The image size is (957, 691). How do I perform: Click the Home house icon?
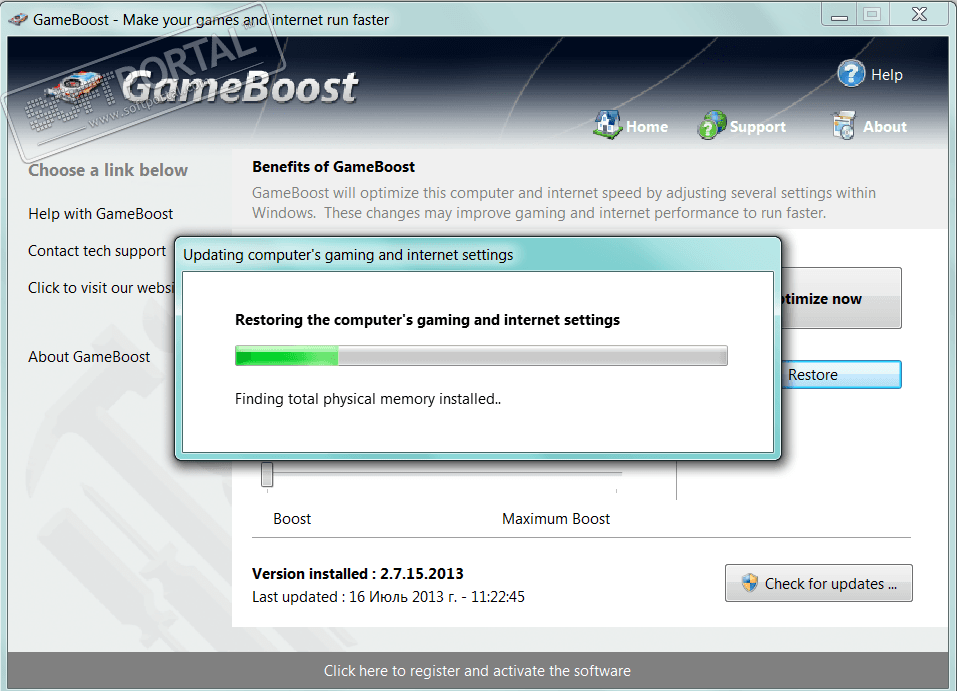pos(608,125)
